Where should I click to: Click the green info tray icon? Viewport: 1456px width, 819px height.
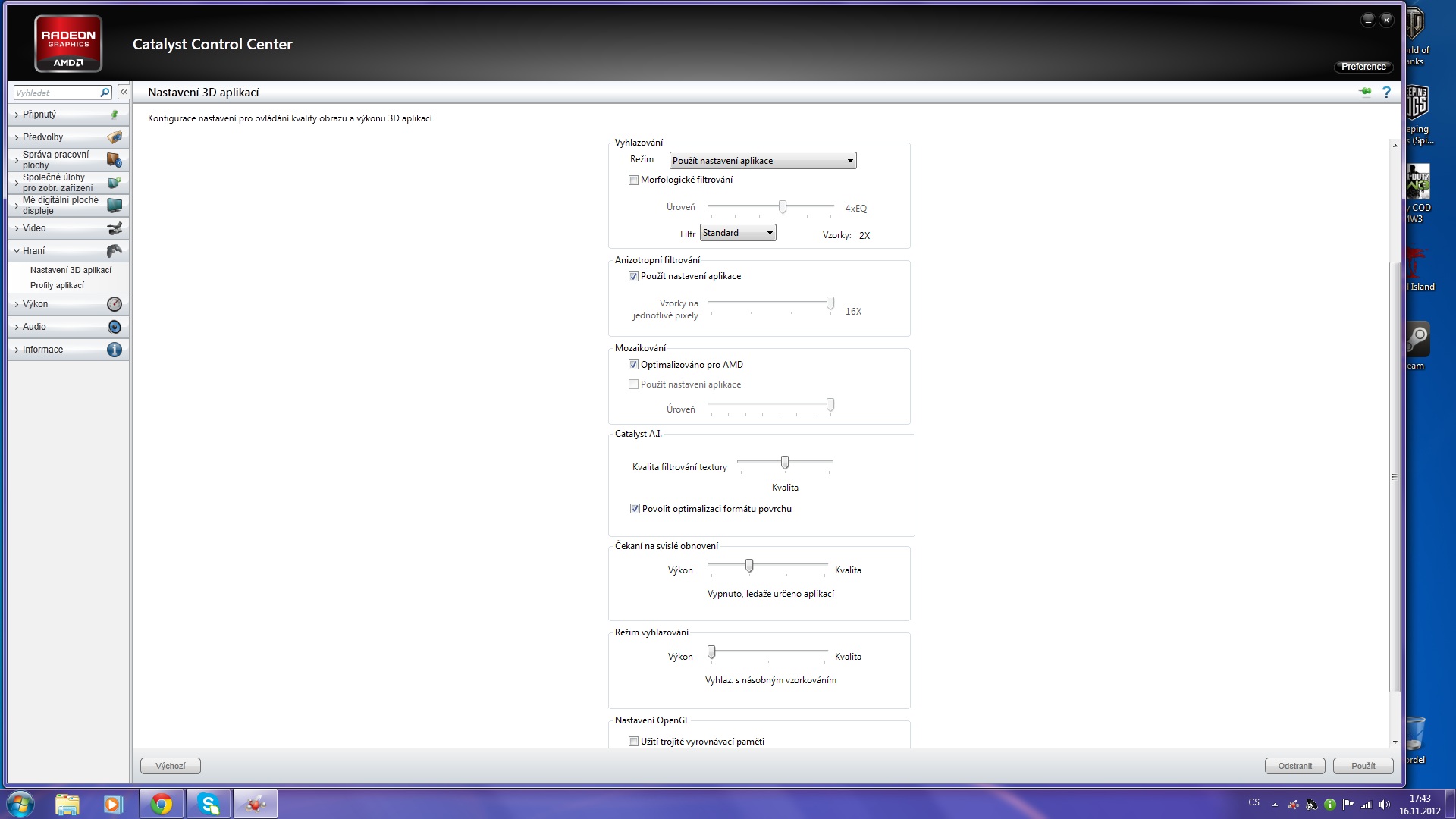coord(1330,804)
